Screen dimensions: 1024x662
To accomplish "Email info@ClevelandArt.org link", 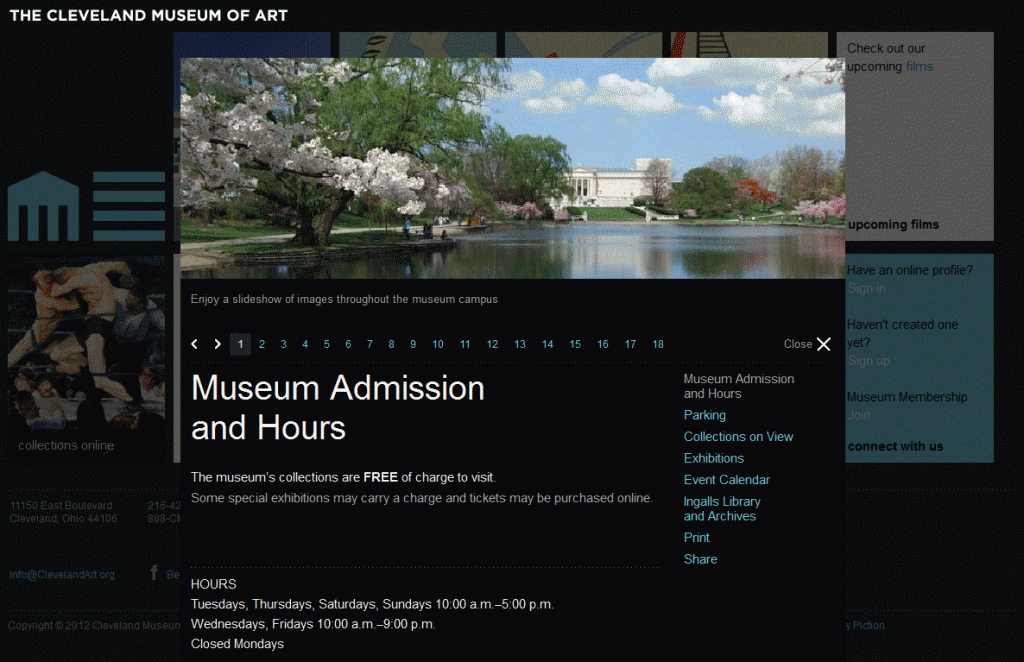I will click(x=62, y=575).
